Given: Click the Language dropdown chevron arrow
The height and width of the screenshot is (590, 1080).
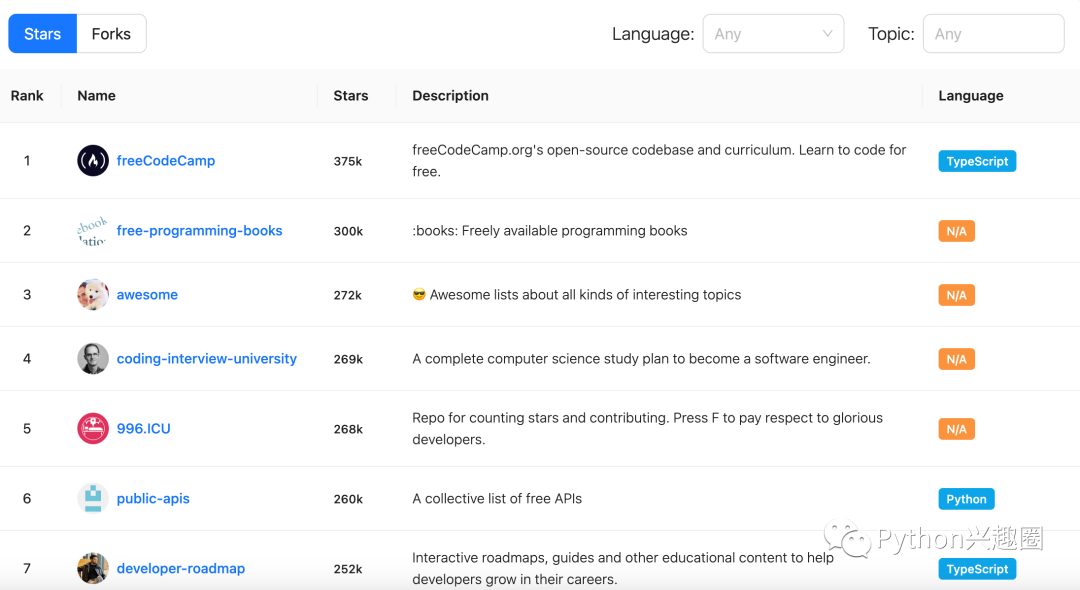Looking at the screenshot, I should [827, 34].
